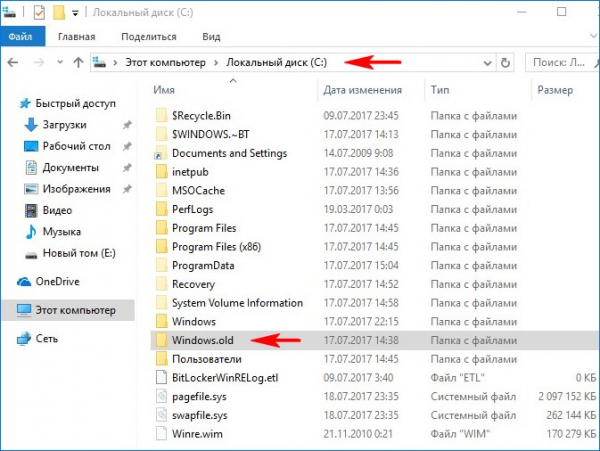Click the size value 2 097 152 КБ
Screen dimensions: 600x451
coord(567,397)
